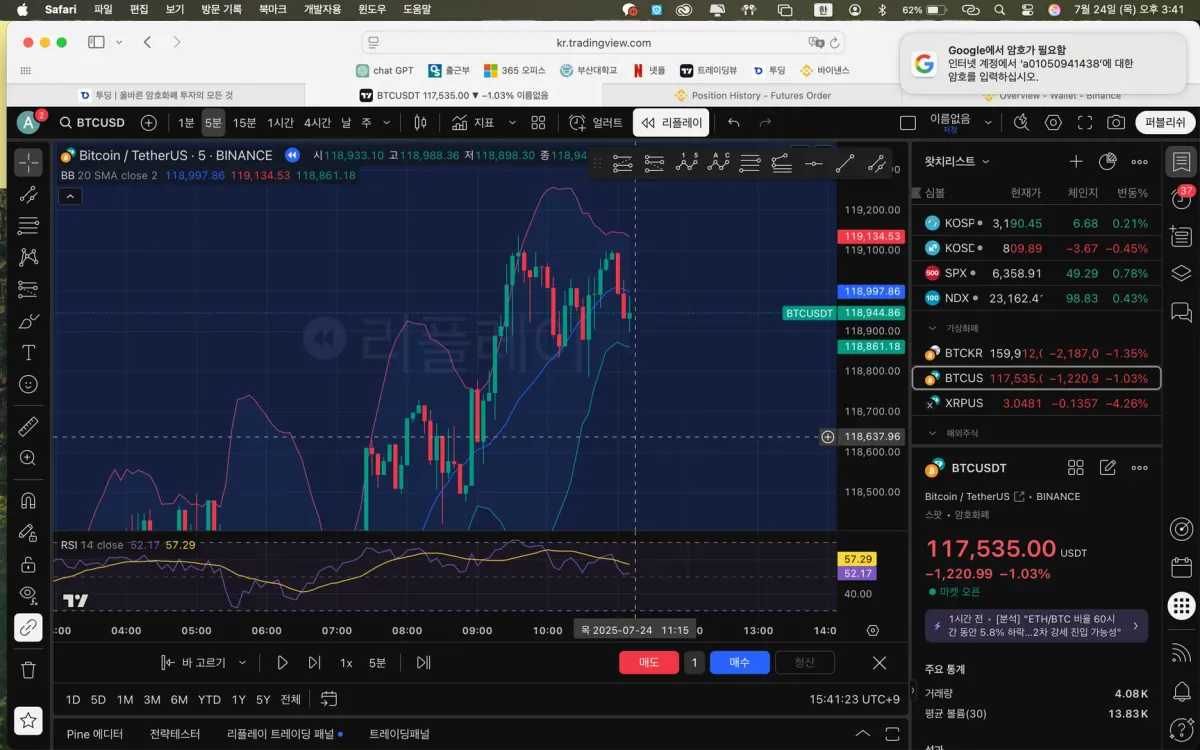The width and height of the screenshot is (1200, 750).
Task: Click the blue Buy button
Action: click(x=740, y=662)
